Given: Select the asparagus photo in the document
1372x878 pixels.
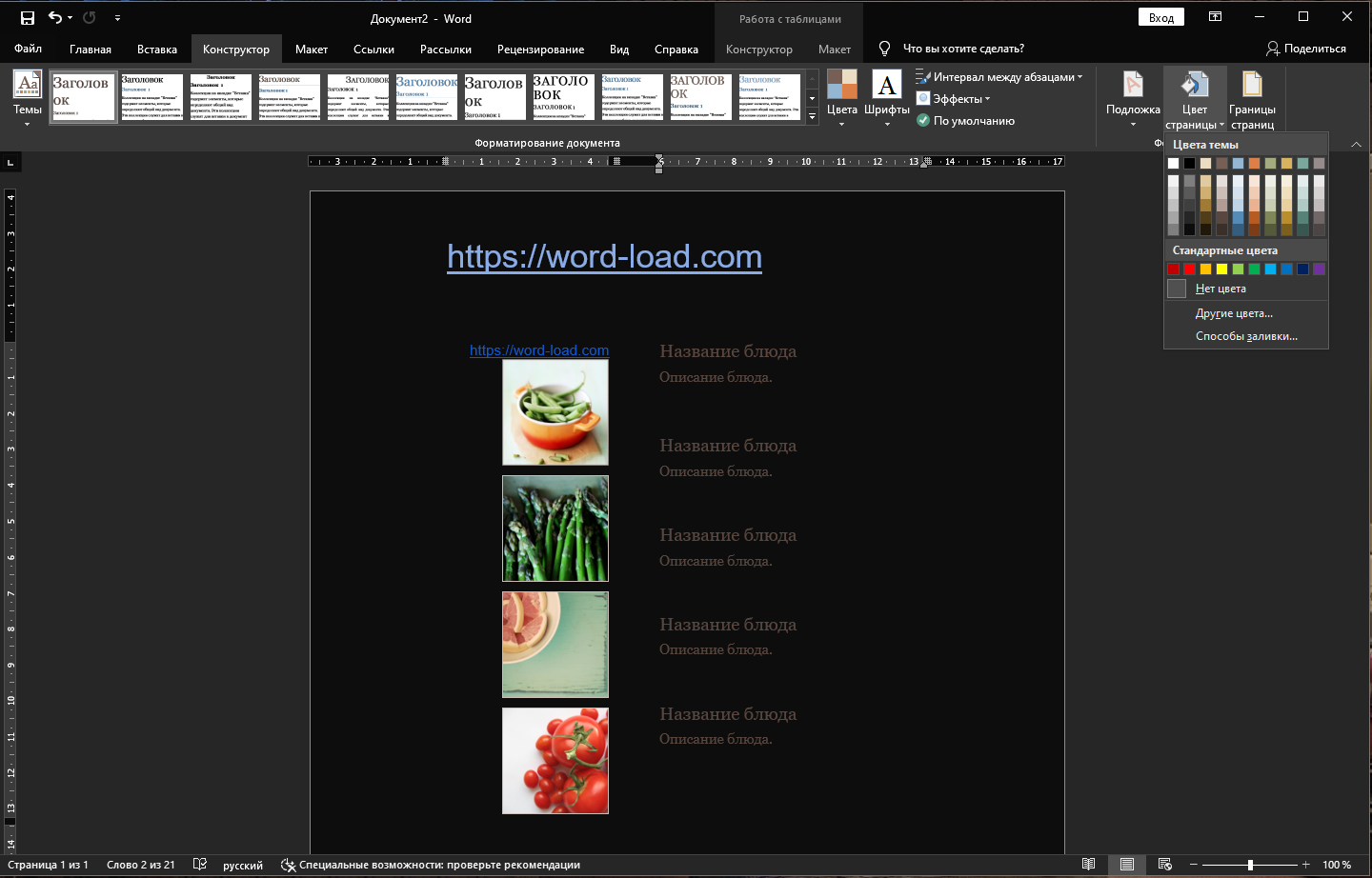Looking at the screenshot, I should coord(555,529).
